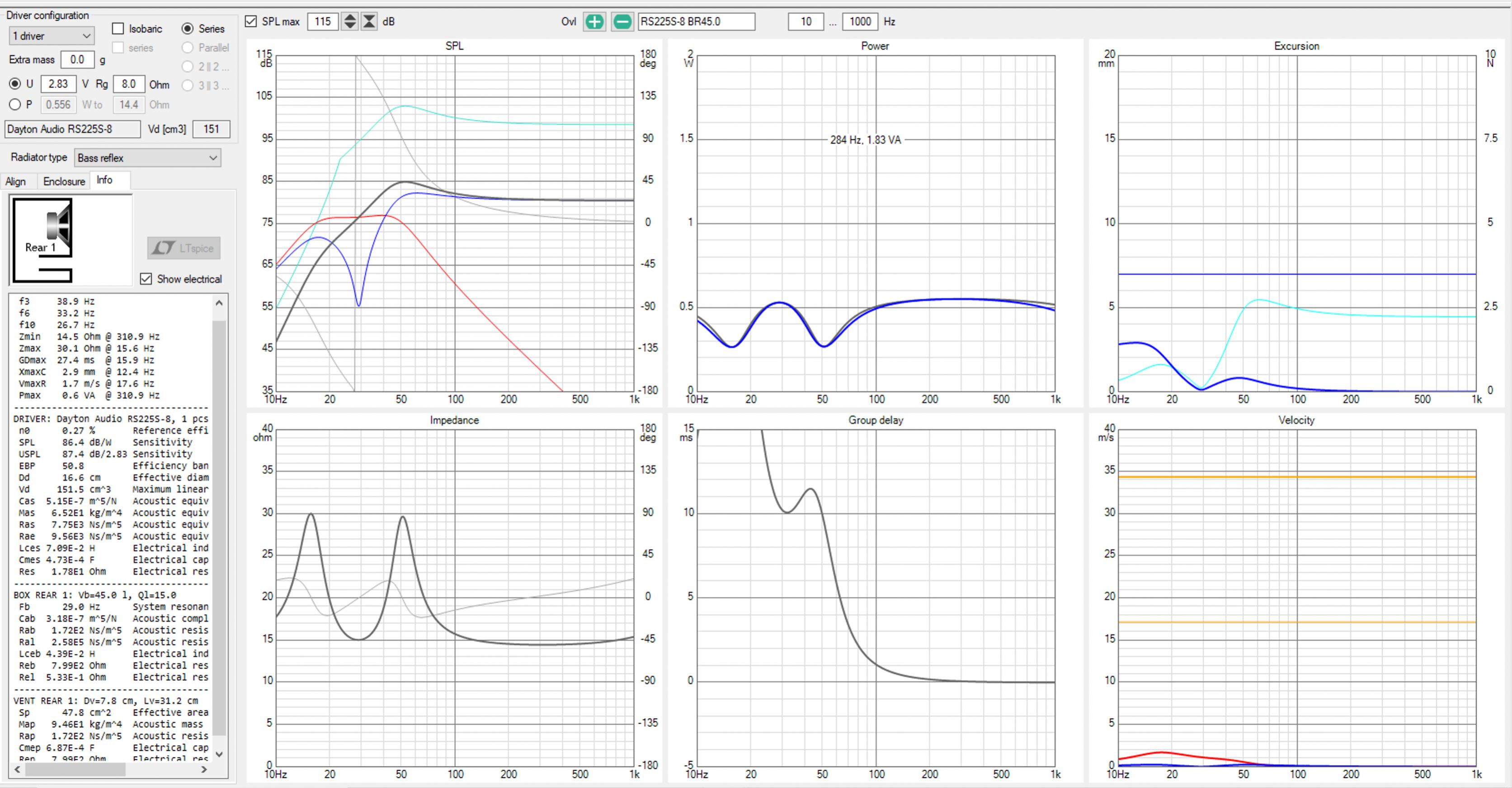This screenshot has height=788, width=1512.
Task: Click the GDmax 27.4 ms row
Action: tap(86, 360)
